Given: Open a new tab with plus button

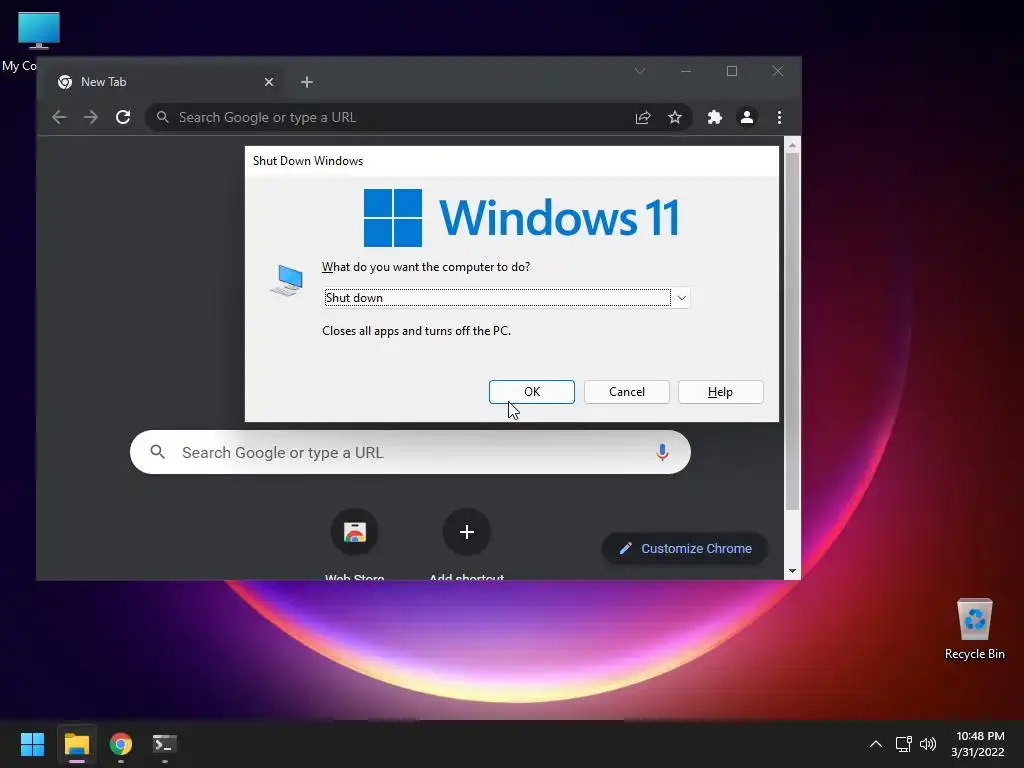Looking at the screenshot, I should coord(307,82).
